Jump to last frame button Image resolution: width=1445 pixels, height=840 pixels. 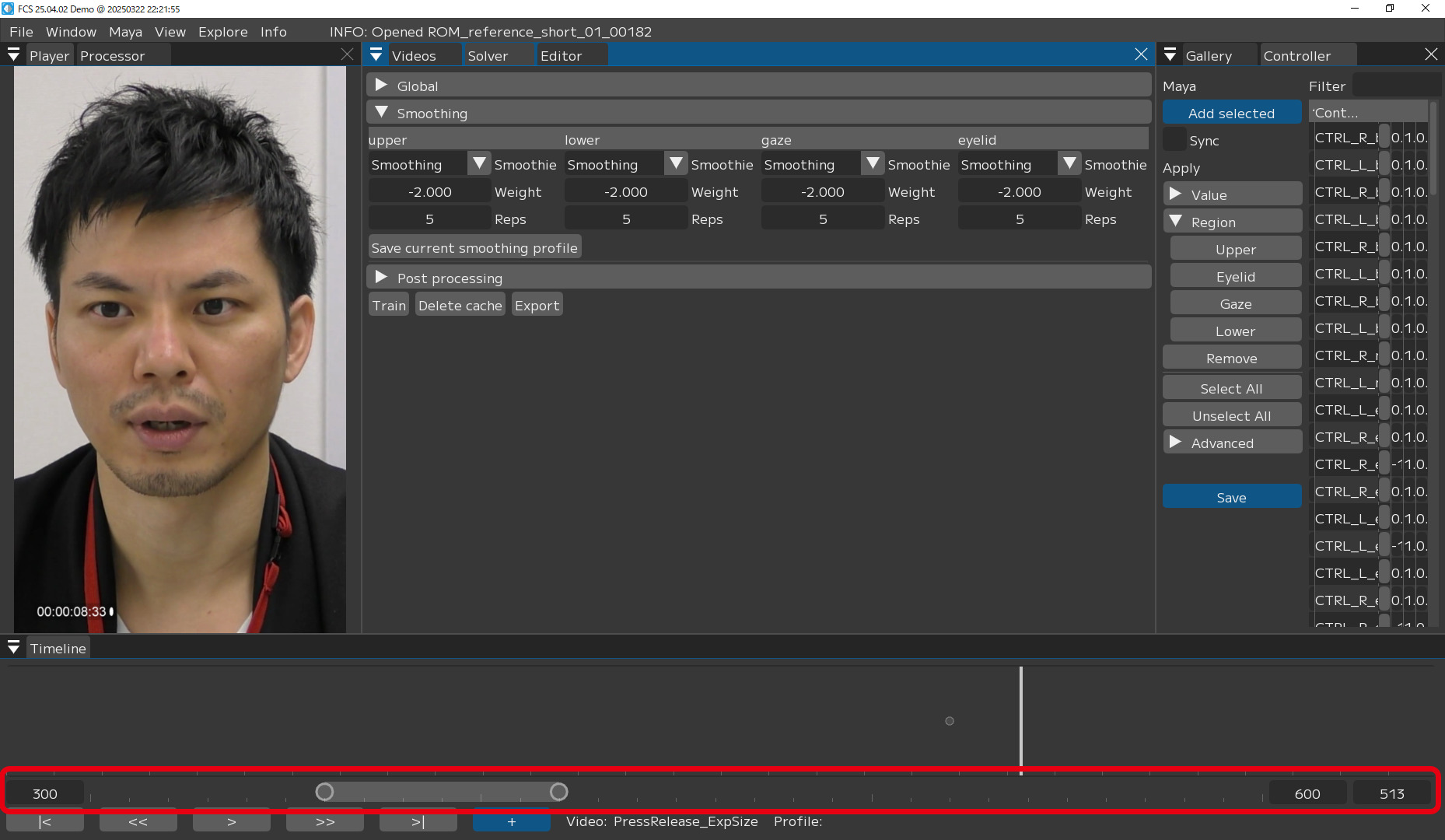point(418,822)
